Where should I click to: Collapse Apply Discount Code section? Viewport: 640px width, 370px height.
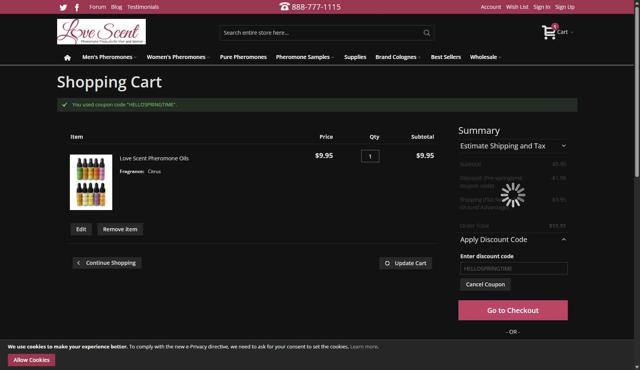click(x=513, y=240)
